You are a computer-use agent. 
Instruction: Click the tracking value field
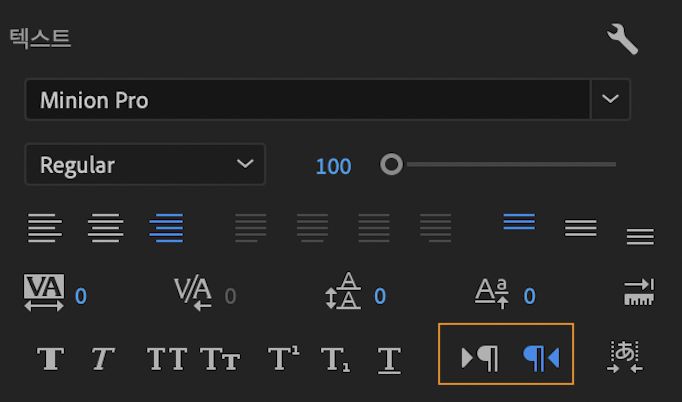pos(81,296)
